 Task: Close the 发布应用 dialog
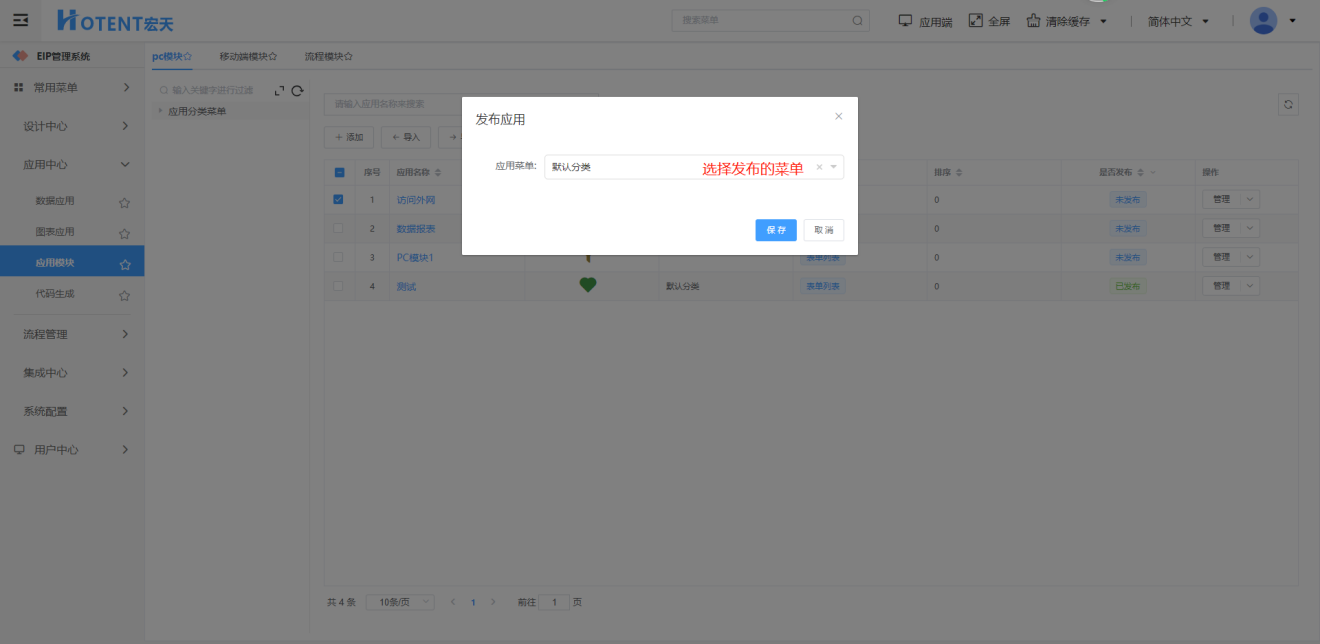click(838, 116)
